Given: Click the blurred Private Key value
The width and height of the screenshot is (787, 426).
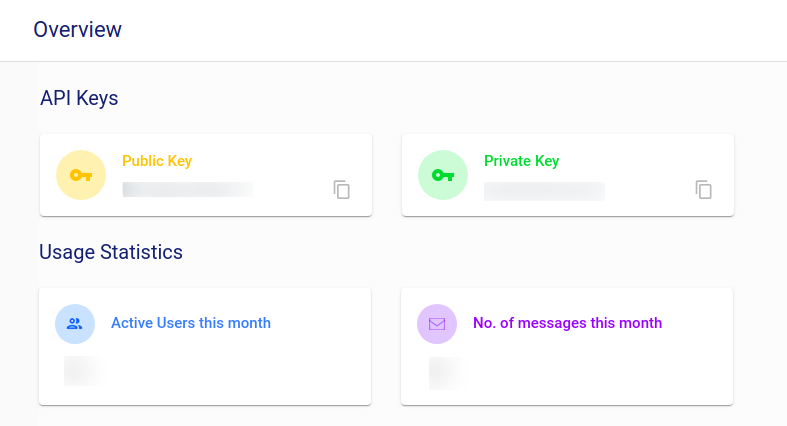Looking at the screenshot, I should (x=544, y=191).
